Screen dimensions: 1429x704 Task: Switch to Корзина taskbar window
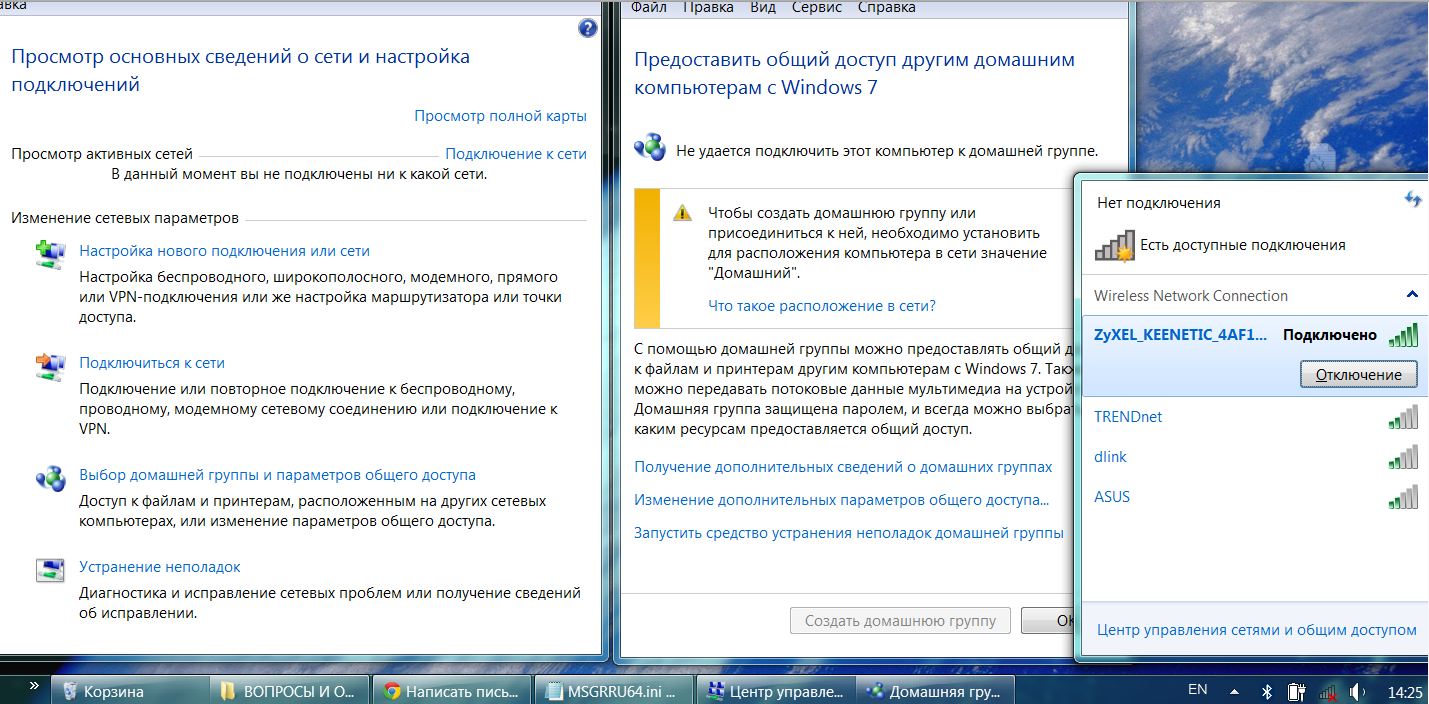pyautogui.click(x=131, y=690)
